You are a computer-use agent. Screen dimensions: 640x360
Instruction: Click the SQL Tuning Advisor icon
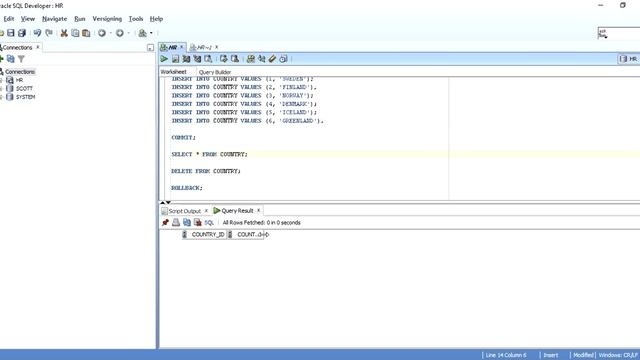coord(208,59)
